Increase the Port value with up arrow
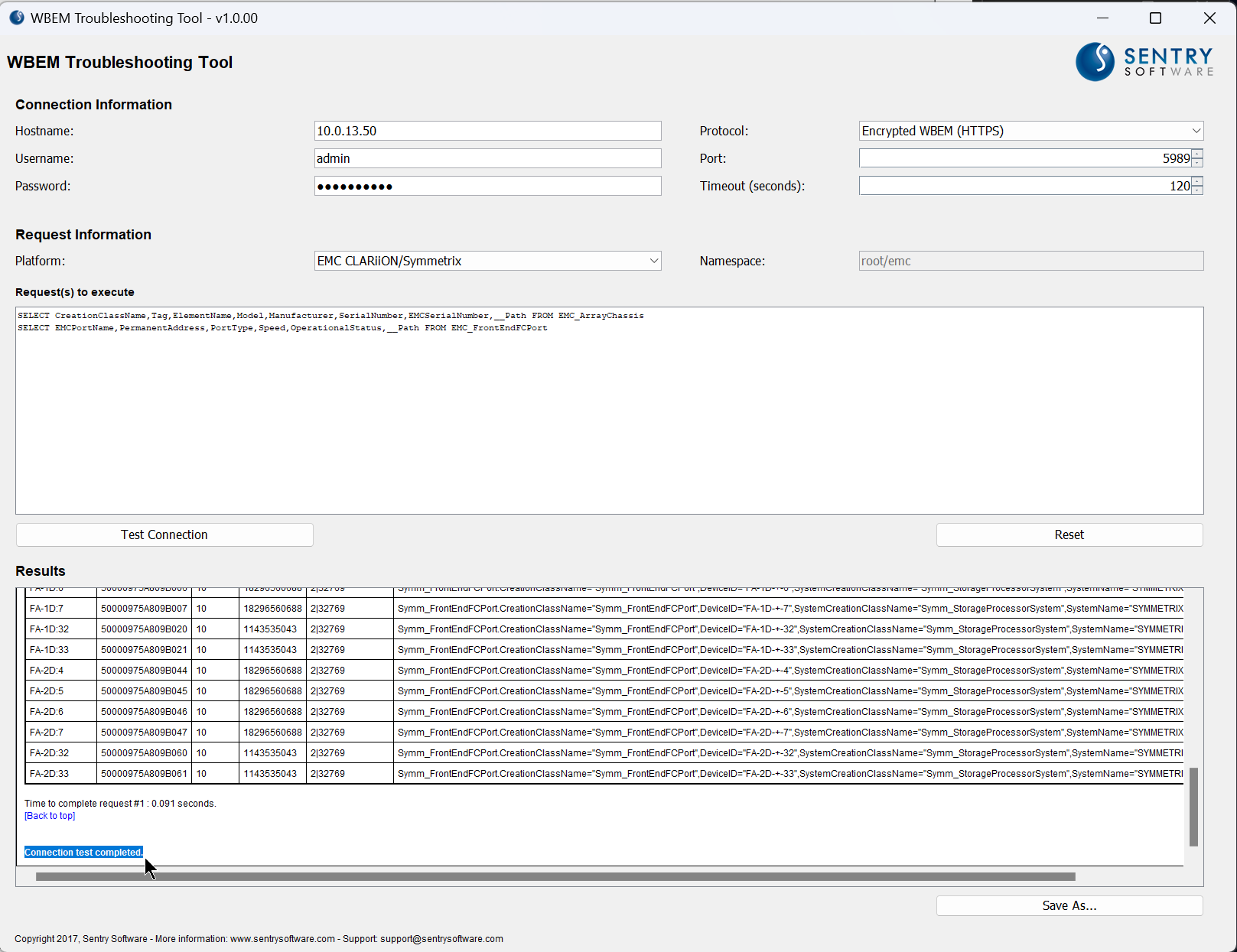The width and height of the screenshot is (1237, 952). (1197, 154)
